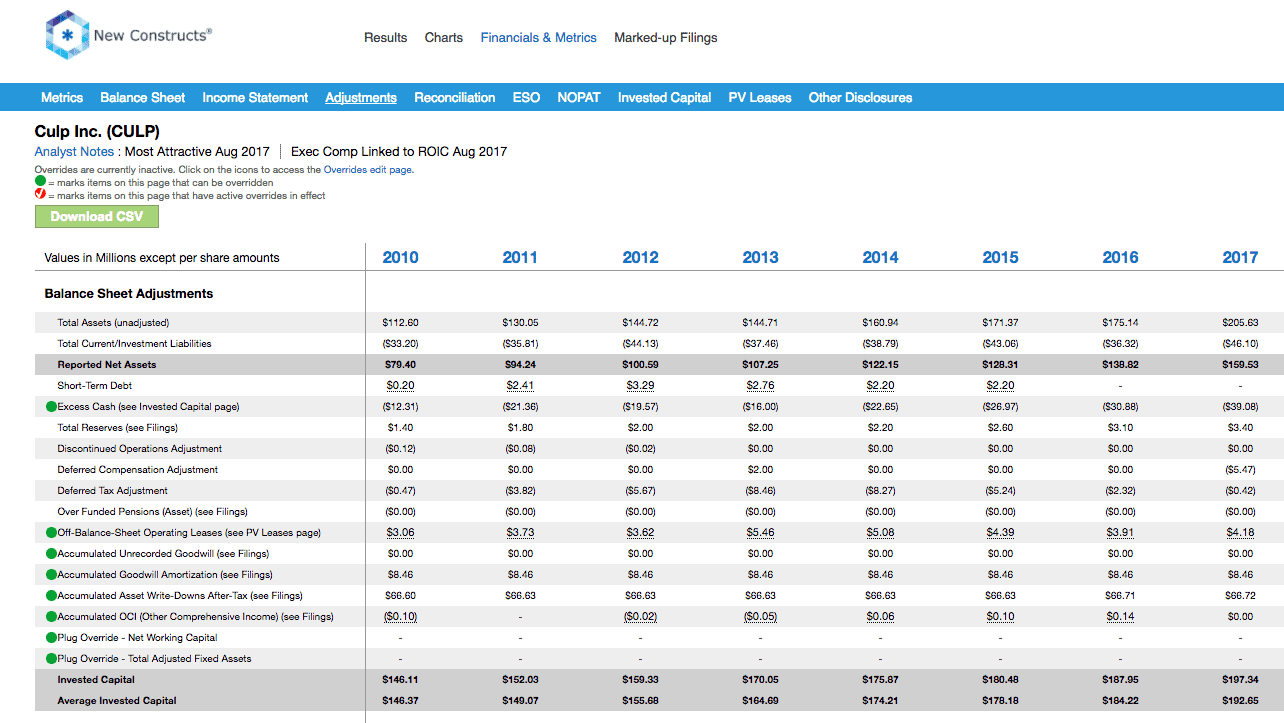Switch to the PV Leases tab
1284x723 pixels.
coord(760,97)
